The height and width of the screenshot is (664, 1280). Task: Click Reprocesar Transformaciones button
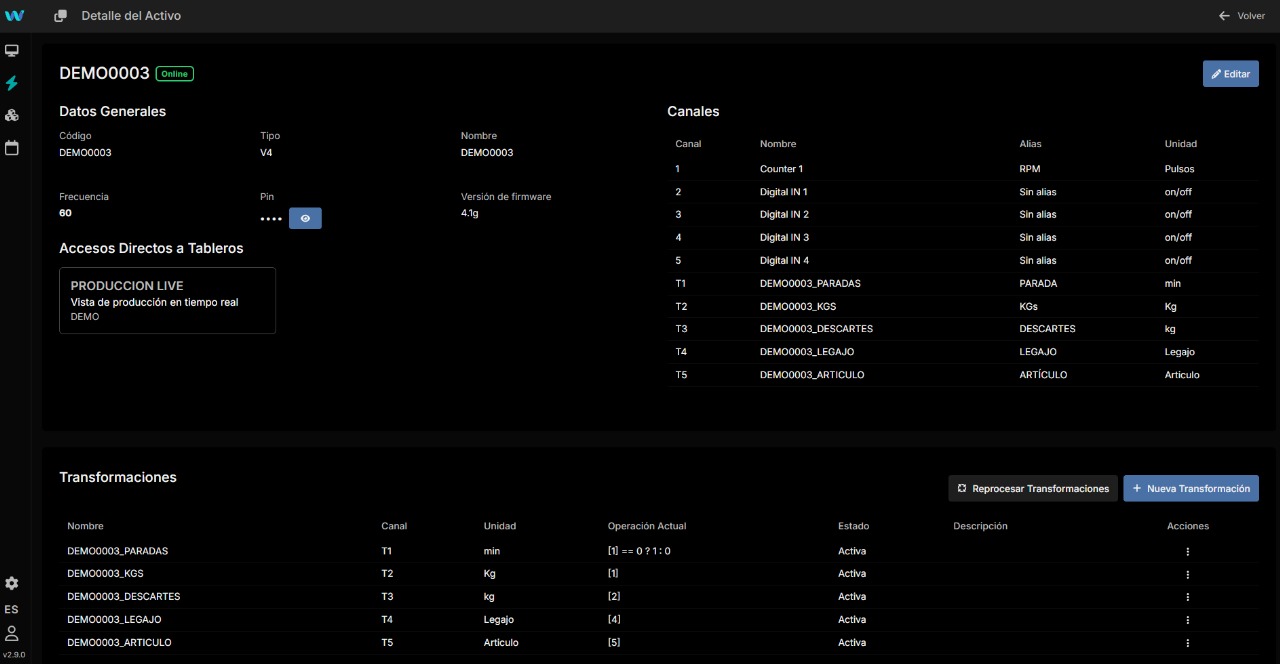1032,489
